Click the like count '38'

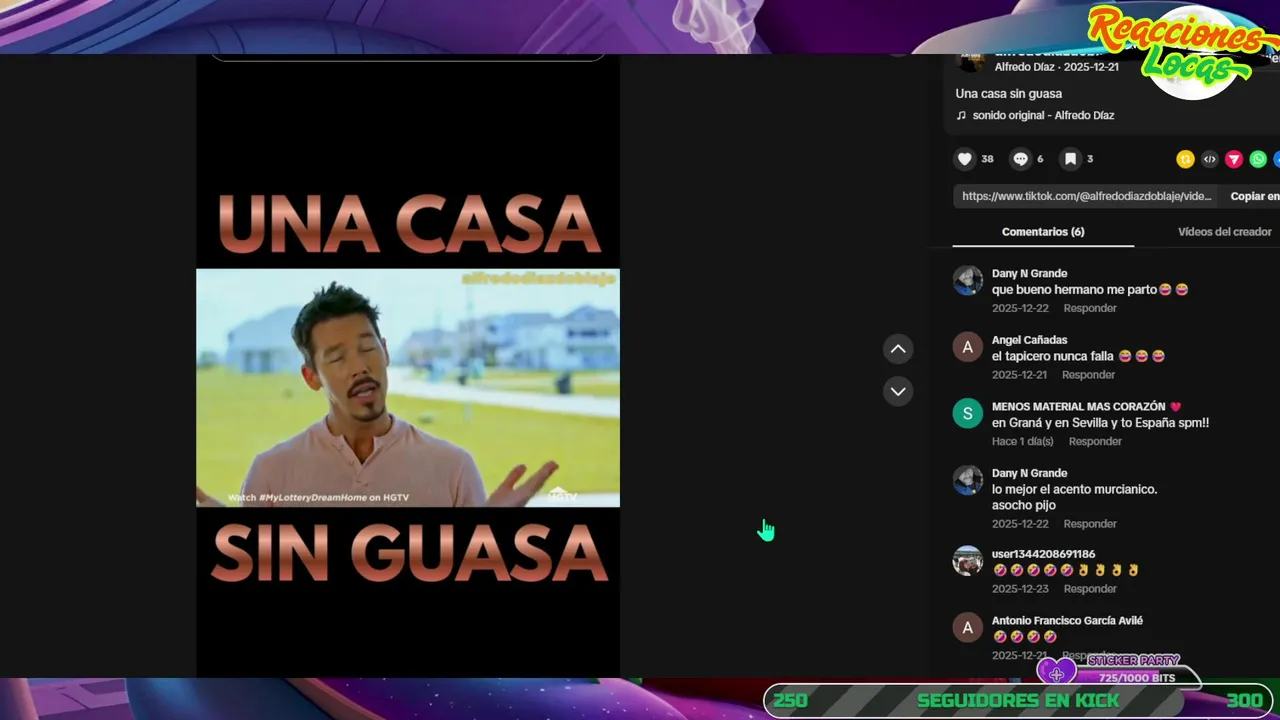click(x=987, y=159)
